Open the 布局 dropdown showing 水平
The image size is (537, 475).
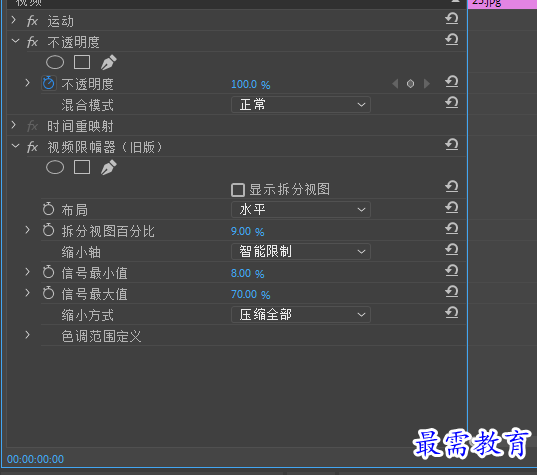tap(301, 209)
